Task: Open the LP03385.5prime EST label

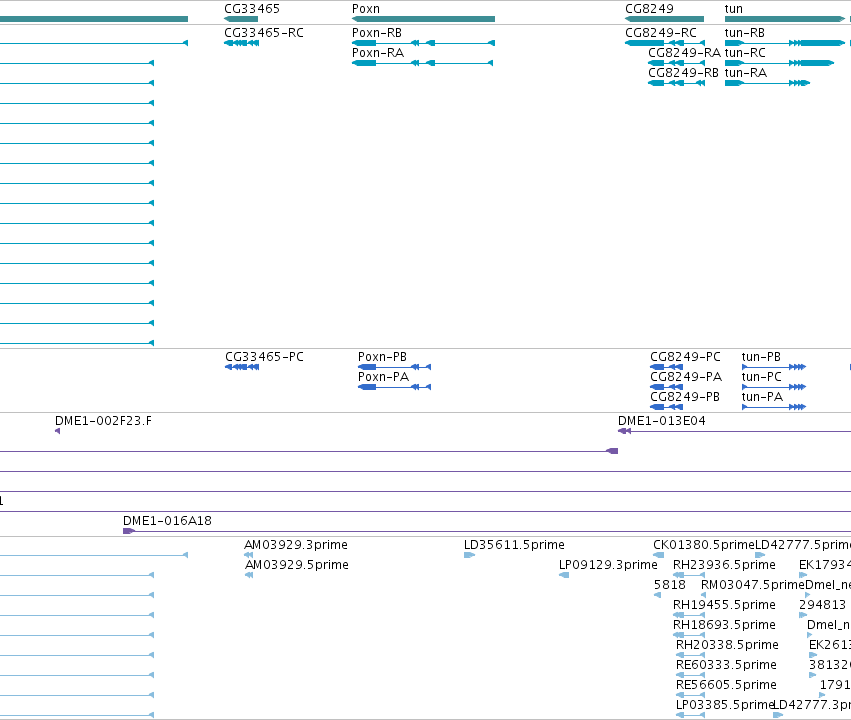Action: pos(725,705)
